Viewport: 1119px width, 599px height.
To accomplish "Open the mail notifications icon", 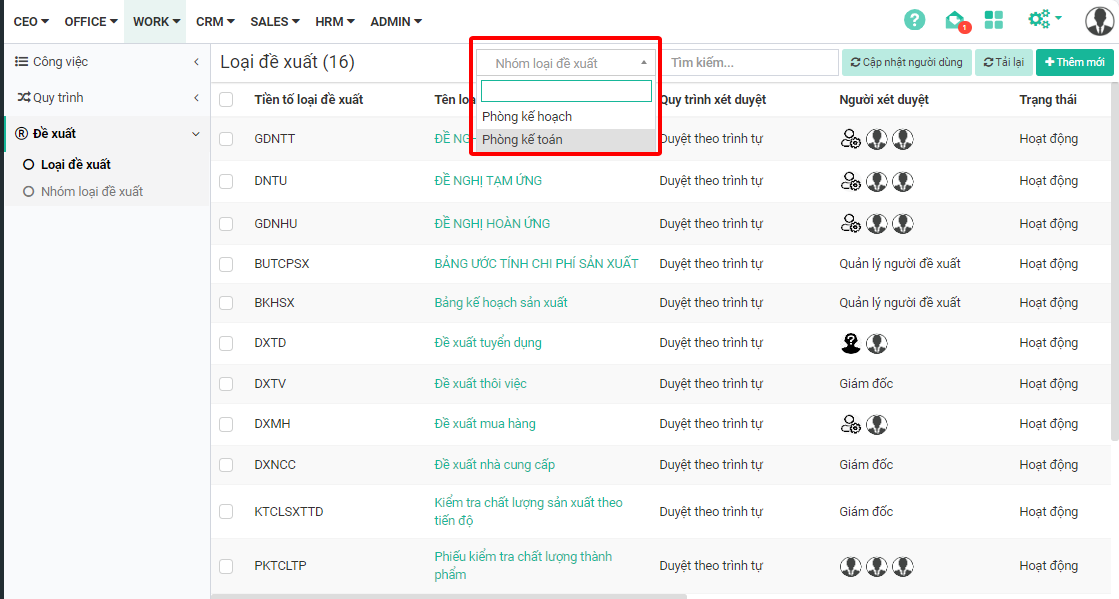I will 955,20.
